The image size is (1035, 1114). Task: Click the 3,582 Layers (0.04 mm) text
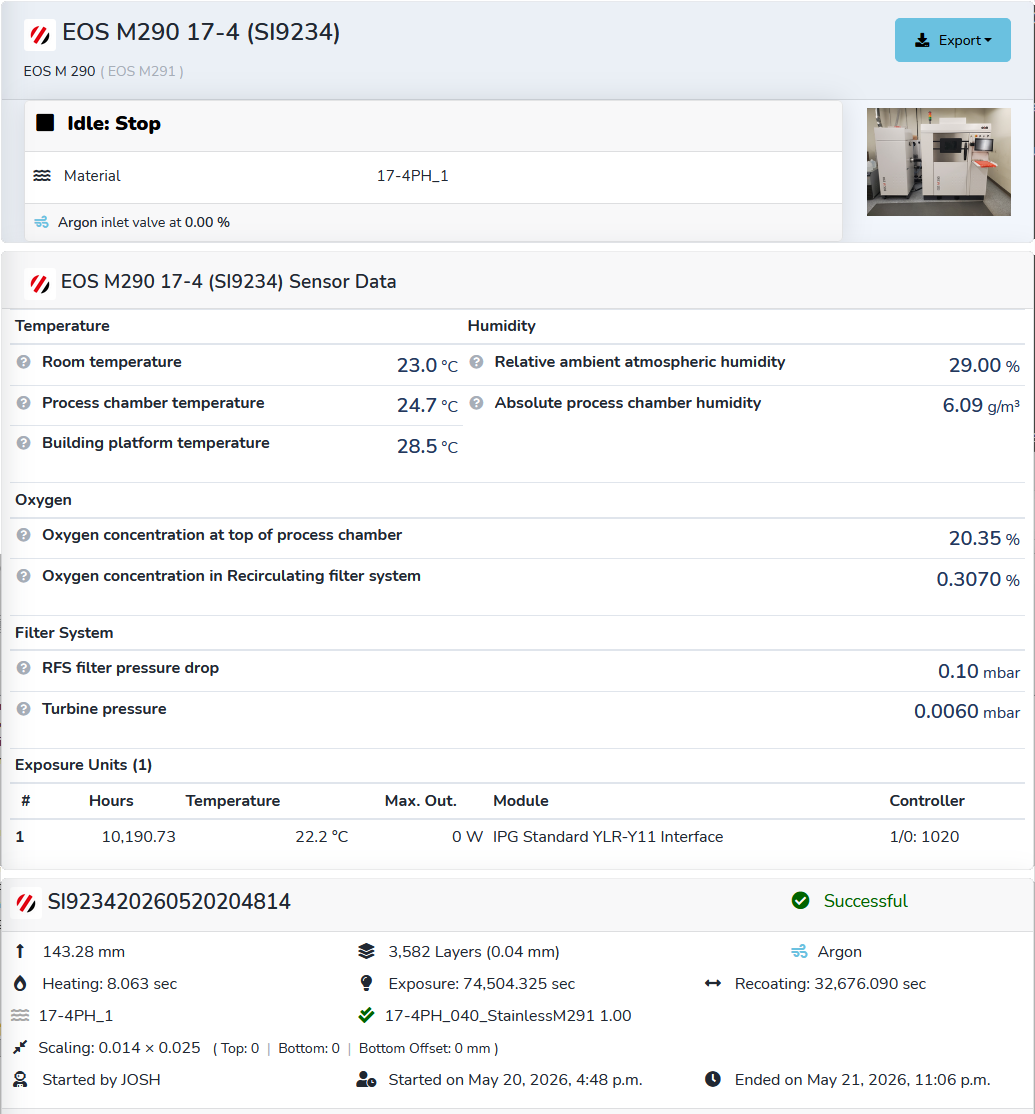[474, 952]
